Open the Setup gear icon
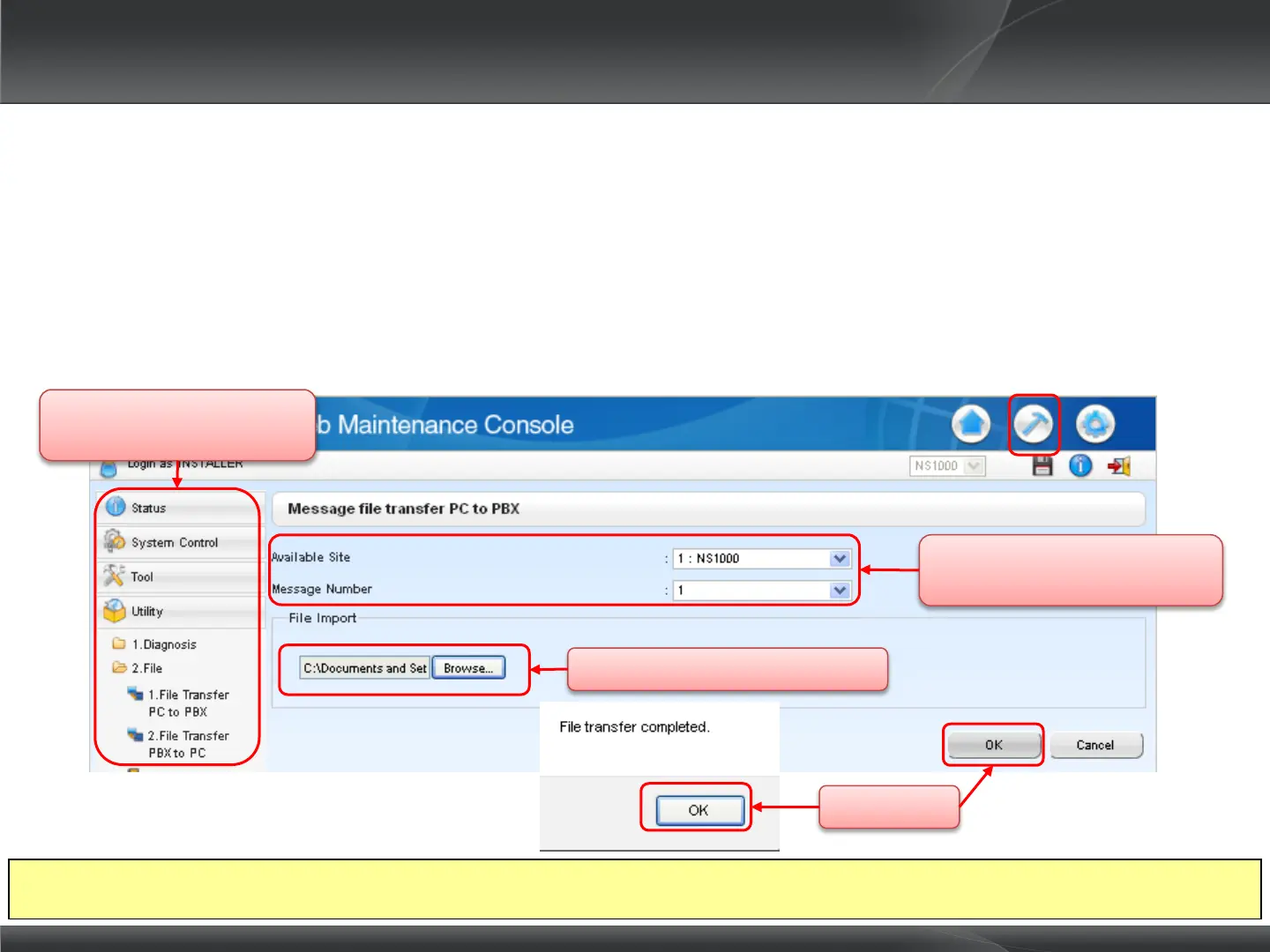The image size is (1270, 952). 1095,424
